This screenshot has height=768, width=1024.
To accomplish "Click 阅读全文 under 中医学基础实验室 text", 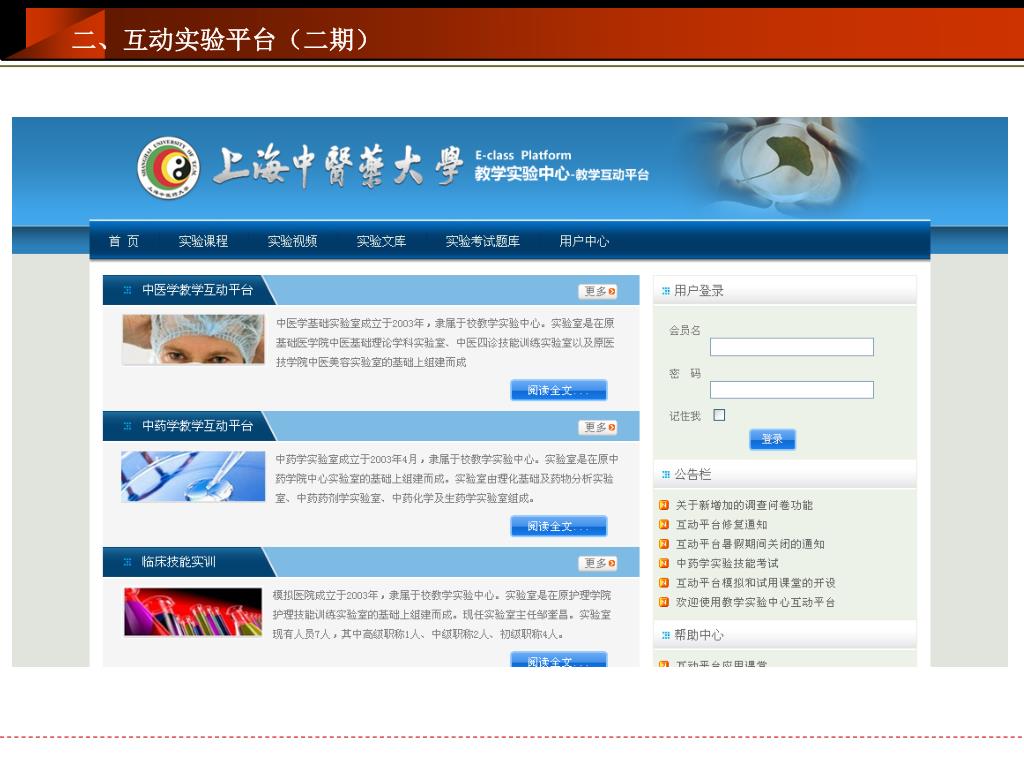I will click(x=558, y=390).
